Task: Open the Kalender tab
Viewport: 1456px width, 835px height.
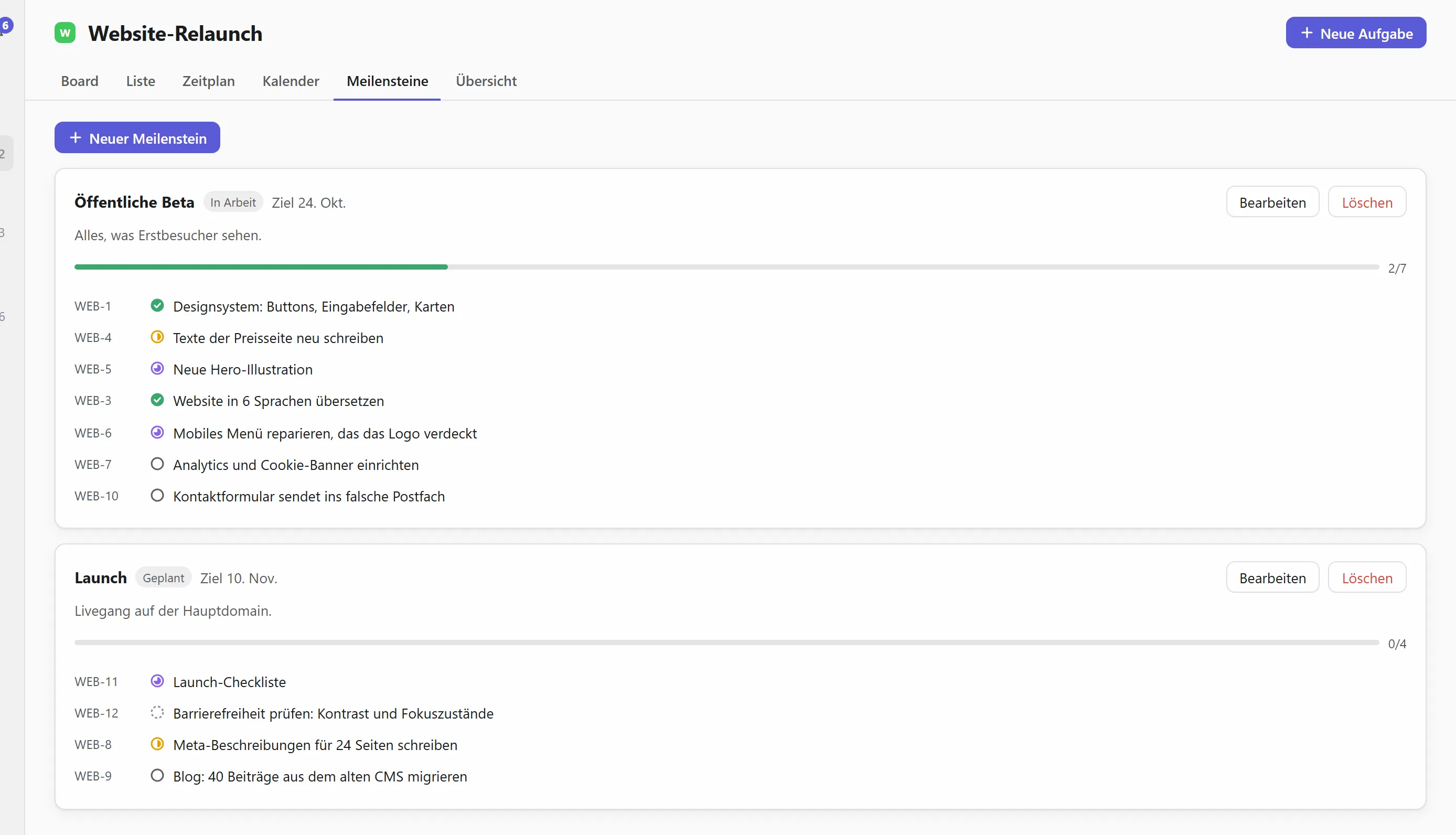Action: pos(291,81)
